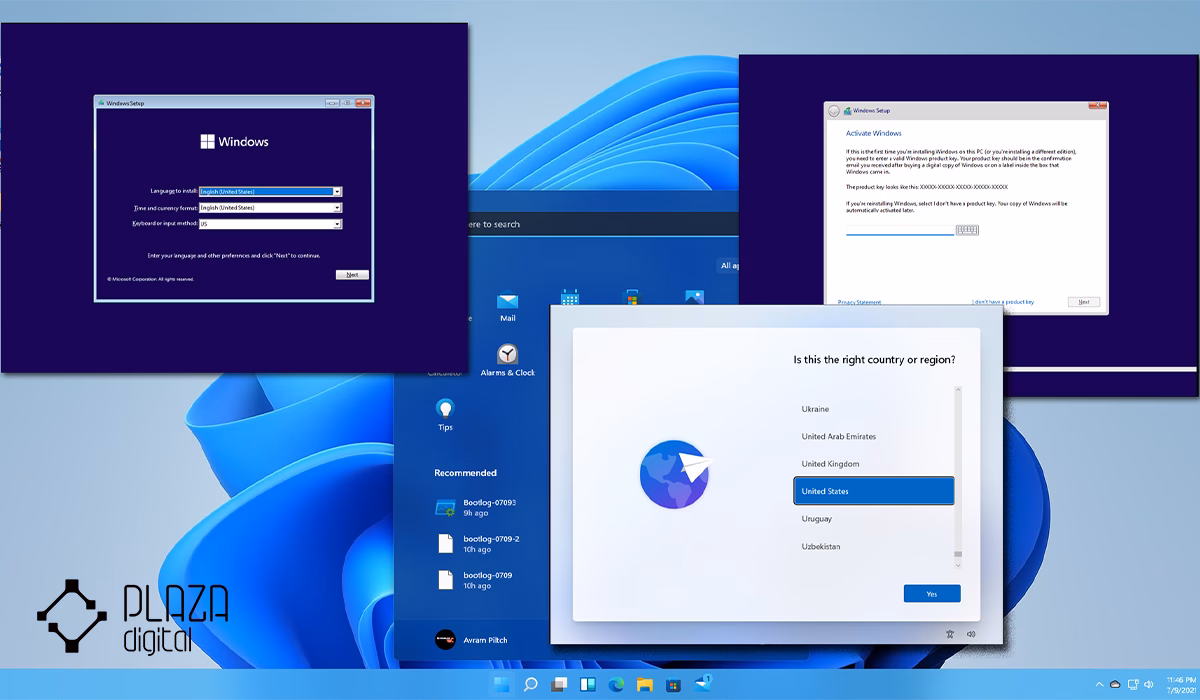This screenshot has height=700, width=1200.
Task: Click I don't have a product key
Action: (1003, 302)
